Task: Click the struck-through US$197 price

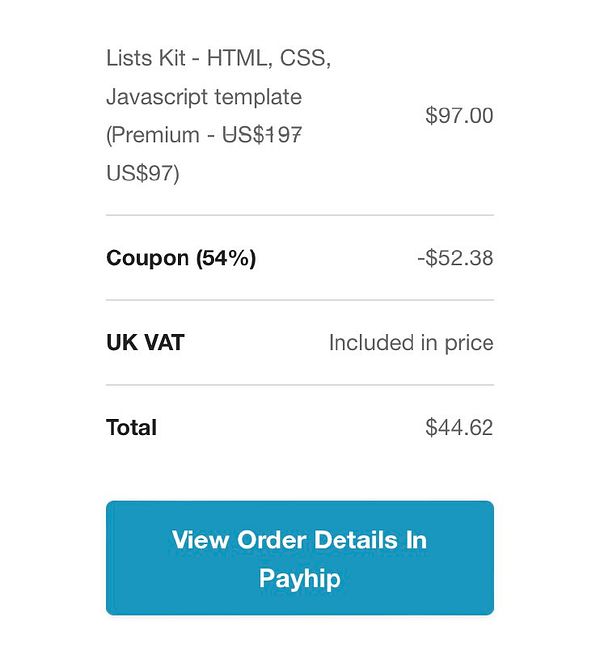Action: [x=262, y=135]
